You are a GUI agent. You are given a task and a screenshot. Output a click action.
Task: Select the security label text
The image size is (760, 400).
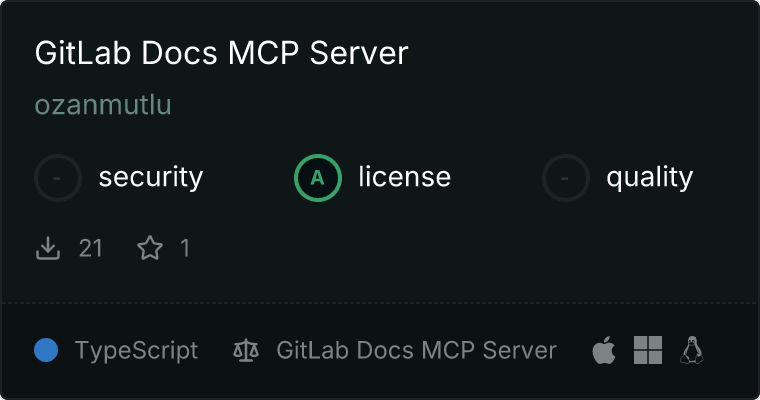(x=151, y=177)
